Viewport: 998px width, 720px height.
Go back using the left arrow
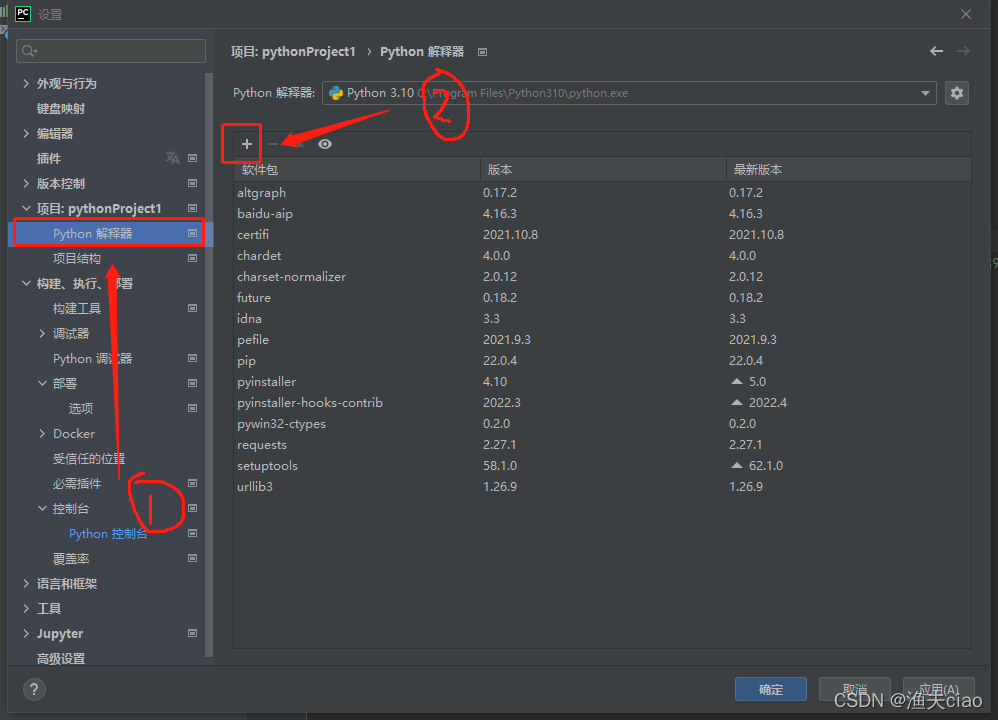pyautogui.click(x=936, y=51)
